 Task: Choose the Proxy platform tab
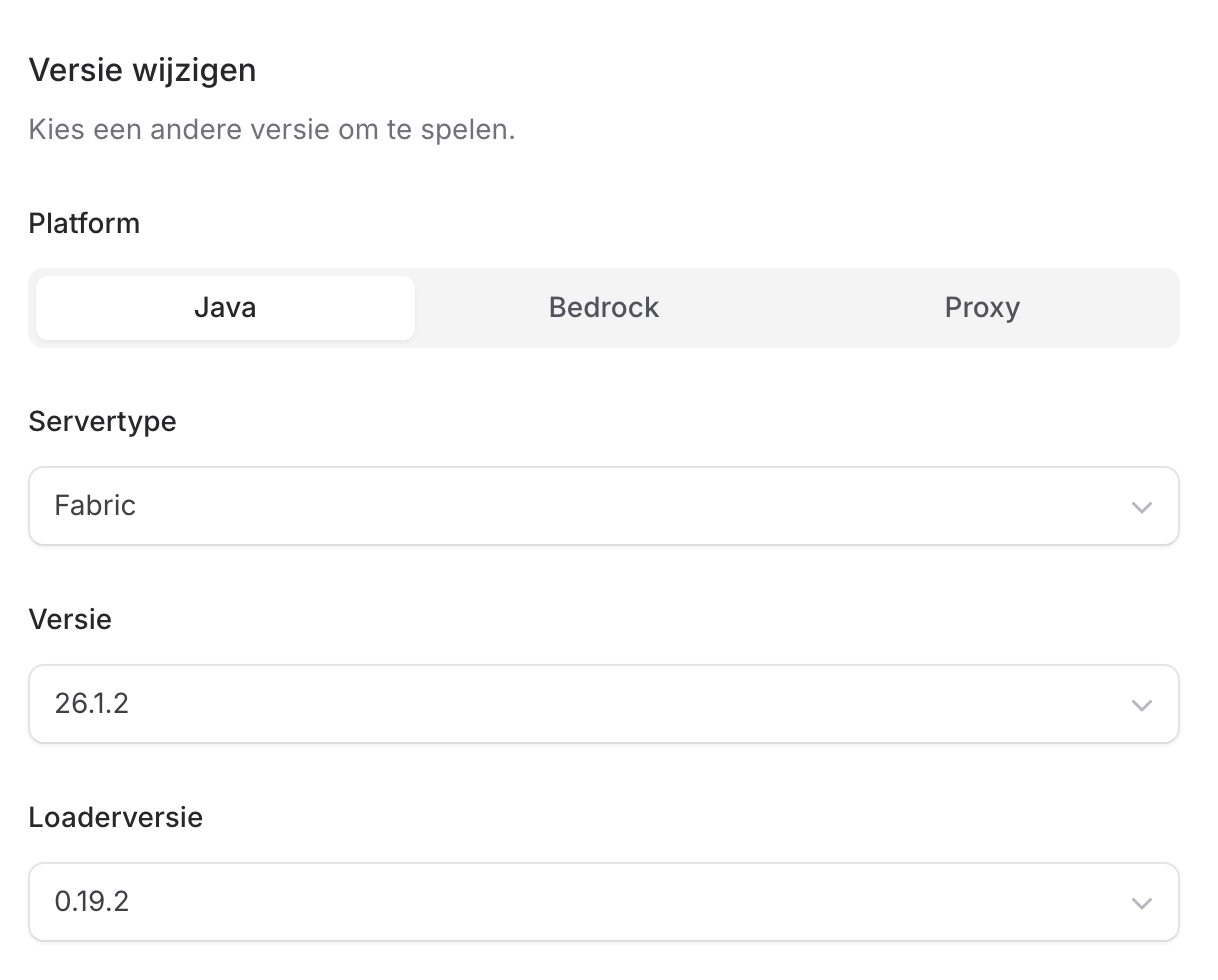pyautogui.click(x=982, y=308)
